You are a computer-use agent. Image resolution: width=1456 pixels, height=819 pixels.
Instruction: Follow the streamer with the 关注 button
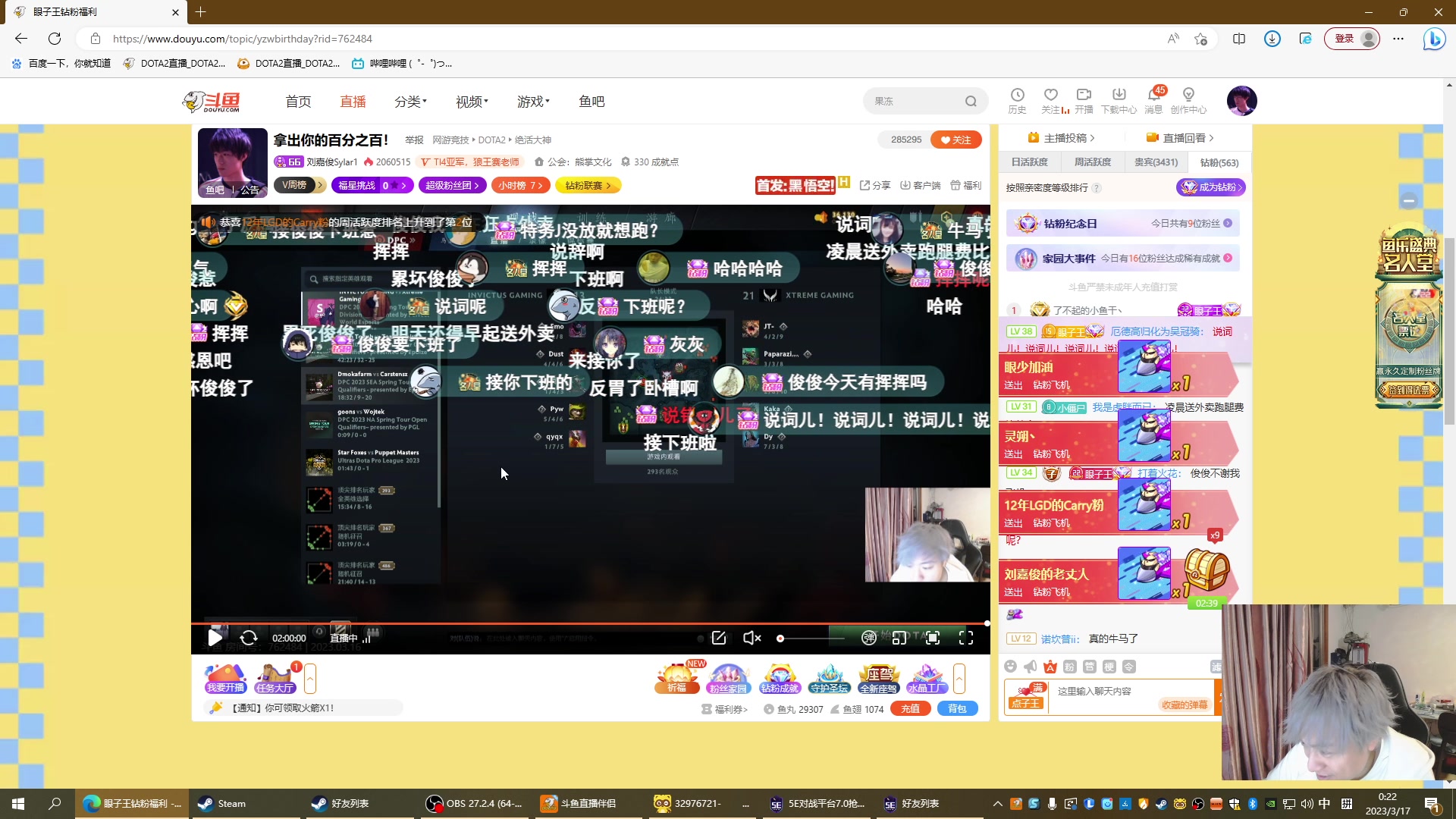(955, 140)
